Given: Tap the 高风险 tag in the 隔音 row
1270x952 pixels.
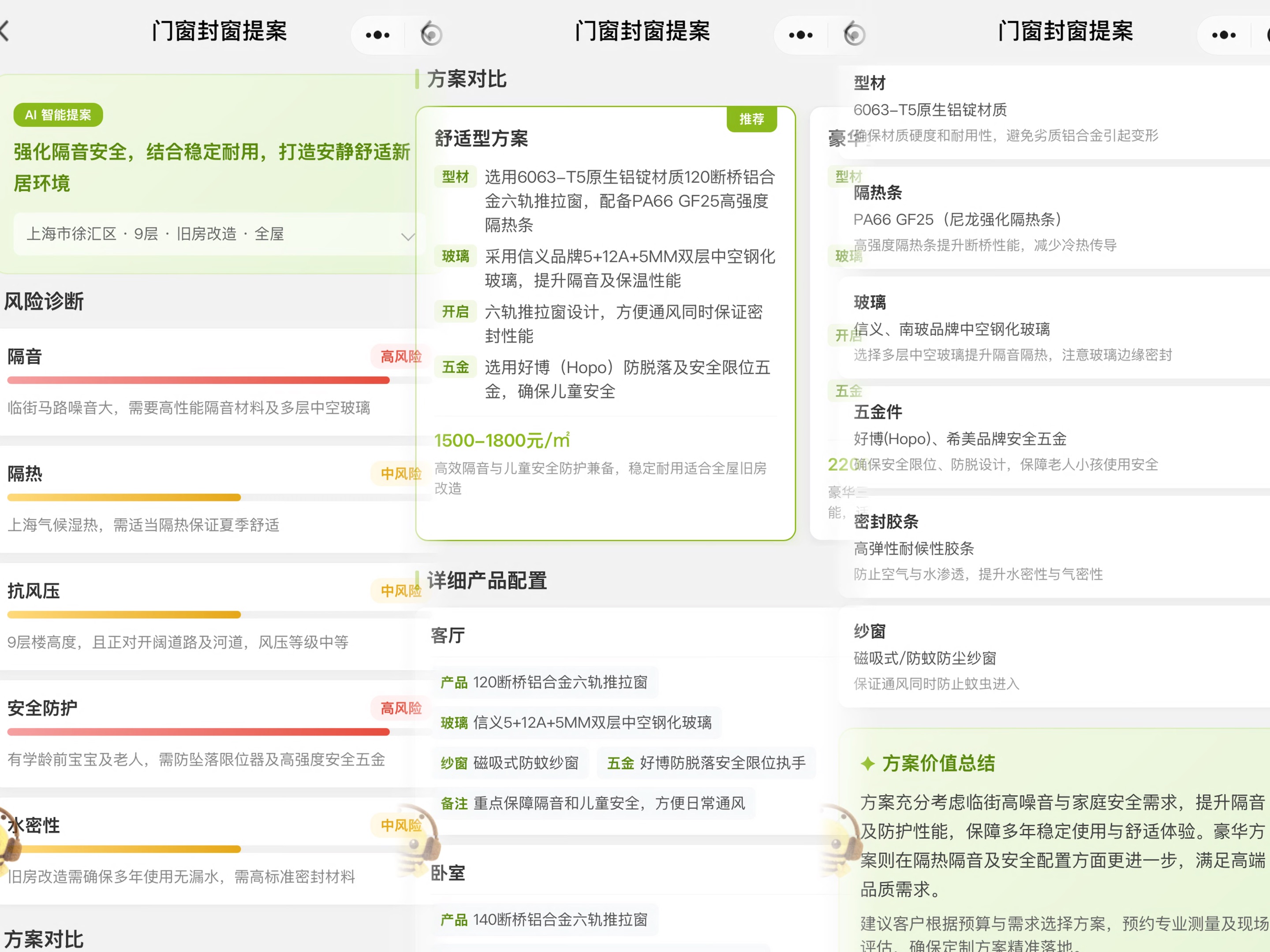Looking at the screenshot, I should pyautogui.click(x=401, y=357).
